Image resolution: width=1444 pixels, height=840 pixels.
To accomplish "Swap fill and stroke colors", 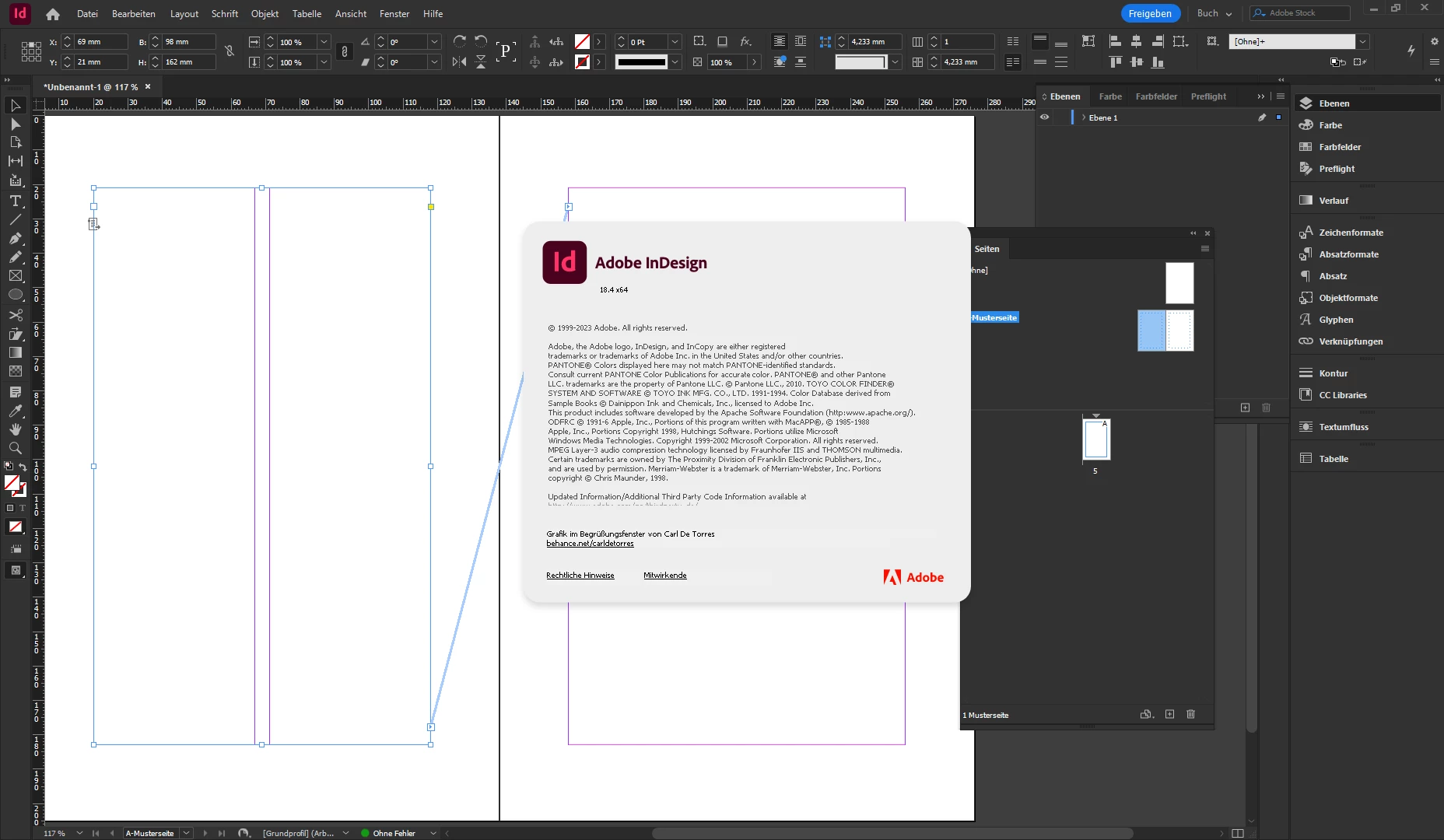I will (23, 467).
